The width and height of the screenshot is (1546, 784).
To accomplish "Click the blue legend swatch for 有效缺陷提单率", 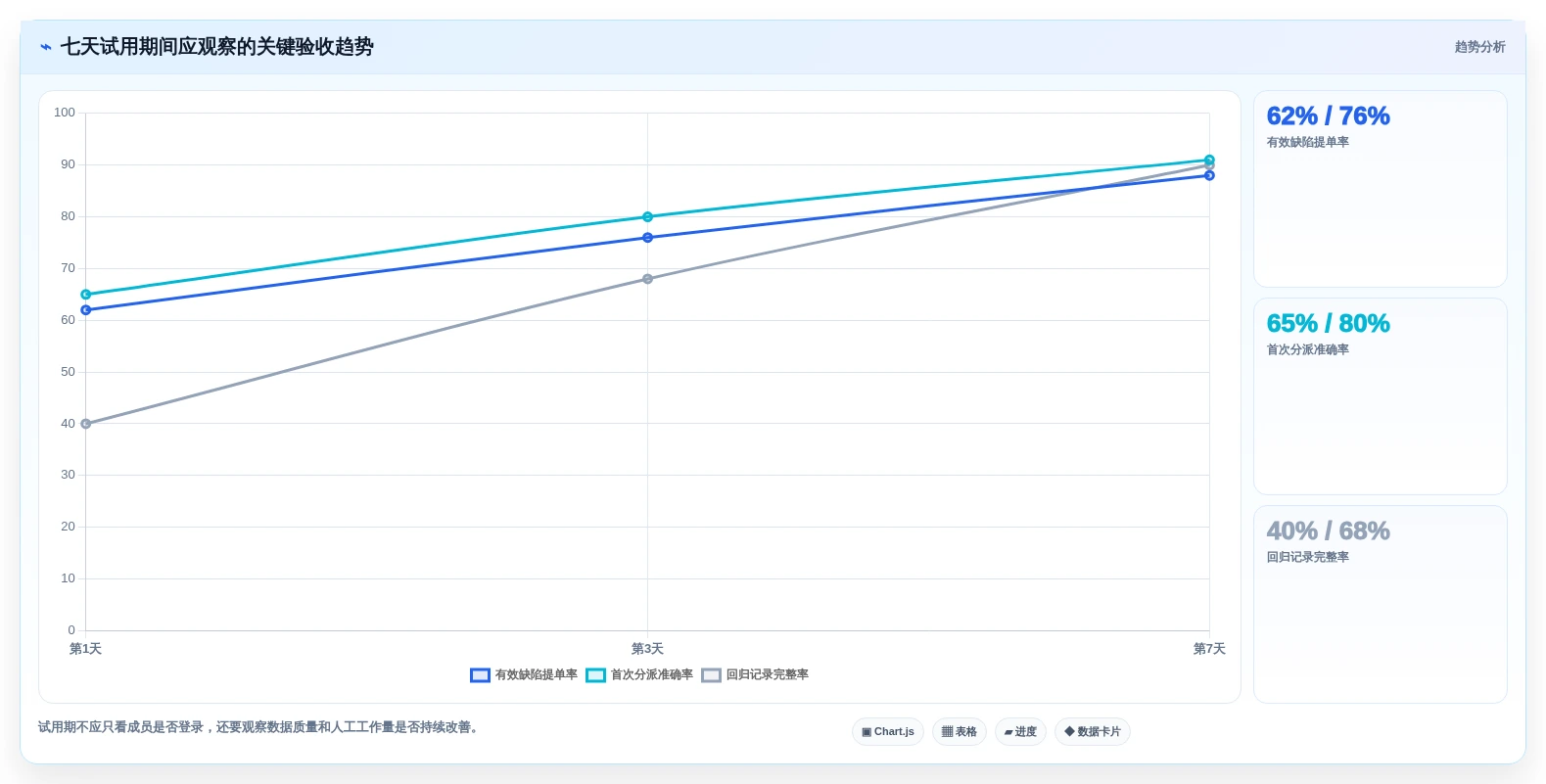I will tap(480, 675).
